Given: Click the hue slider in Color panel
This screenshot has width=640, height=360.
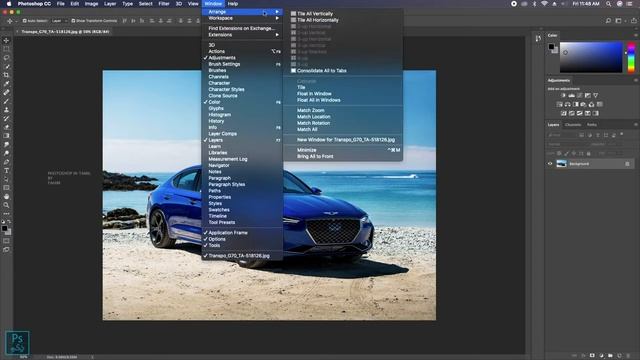Looking at the screenshot, I should pos(631,58).
